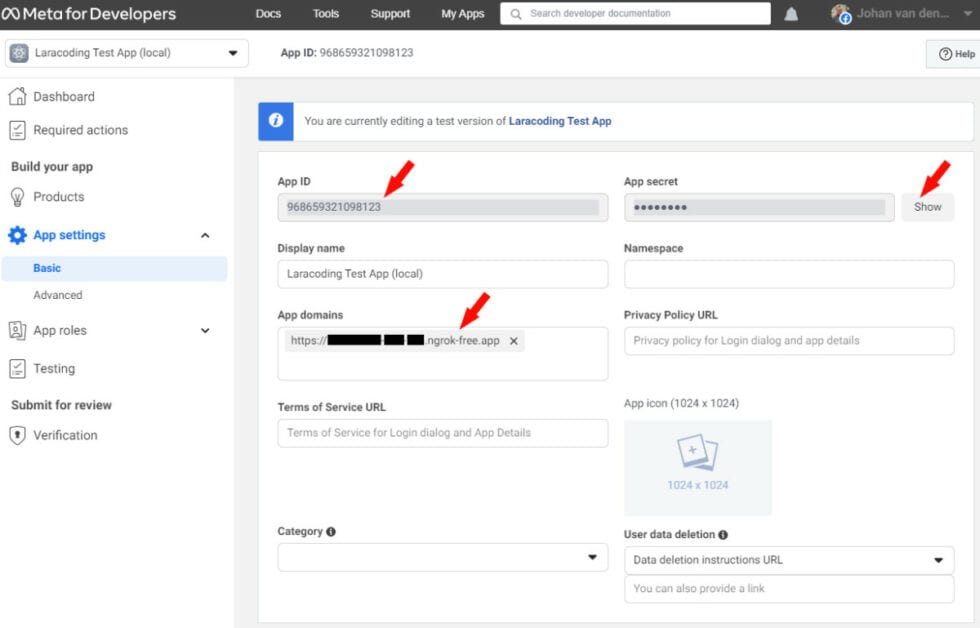The width and height of the screenshot is (980, 628).
Task: Click the User data deletion info icon
Action: tap(723, 535)
